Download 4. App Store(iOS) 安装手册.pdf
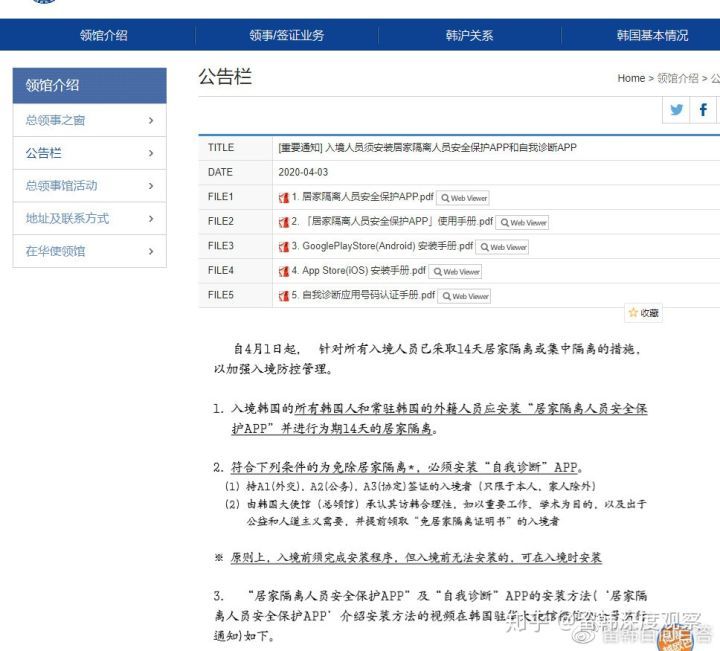The image size is (720, 651). point(359,271)
